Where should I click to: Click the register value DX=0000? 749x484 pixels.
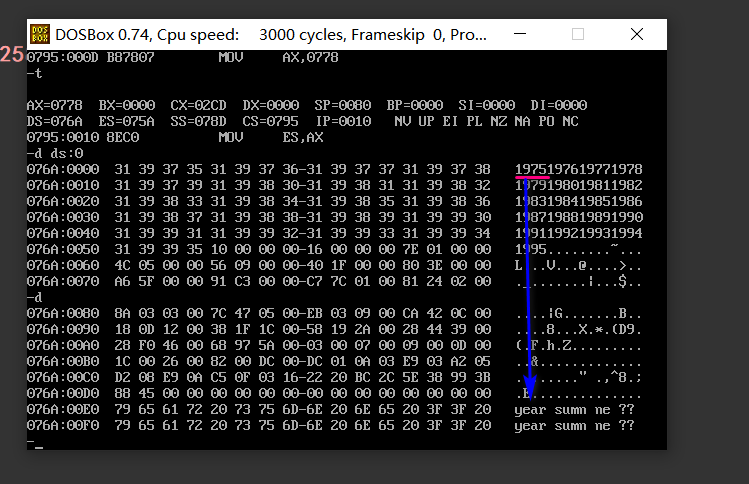[270, 105]
